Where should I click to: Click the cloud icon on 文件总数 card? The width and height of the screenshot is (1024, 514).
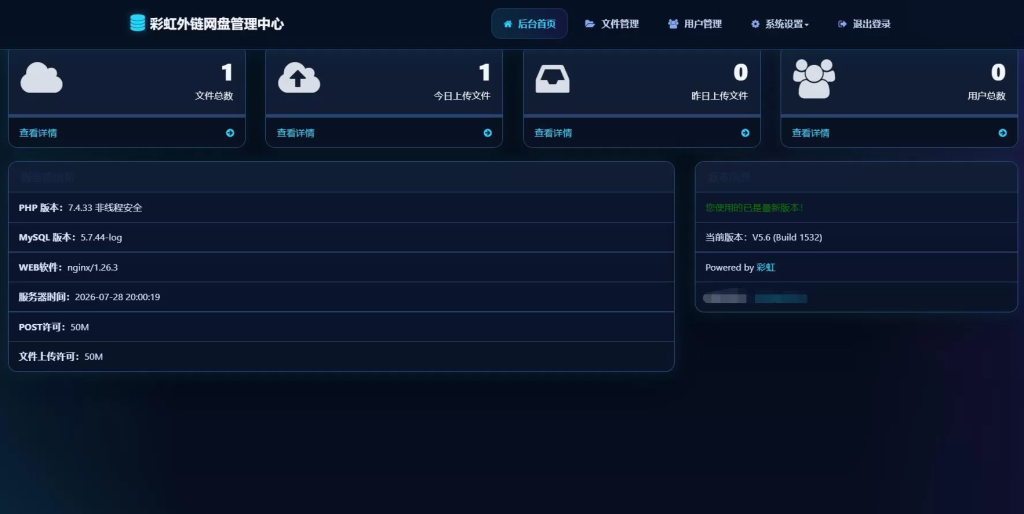click(x=41, y=78)
